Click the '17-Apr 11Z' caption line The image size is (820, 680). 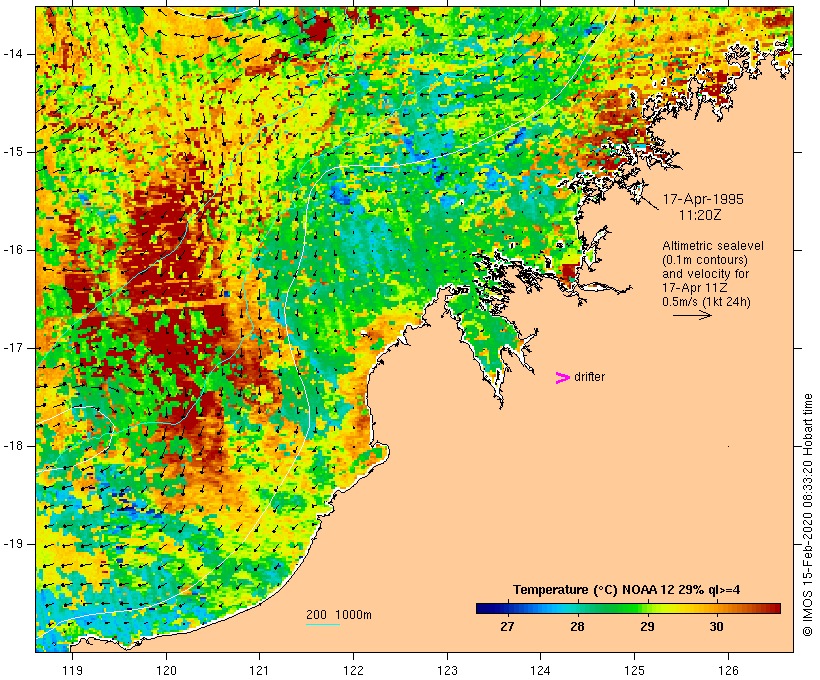[x=694, y=288]
